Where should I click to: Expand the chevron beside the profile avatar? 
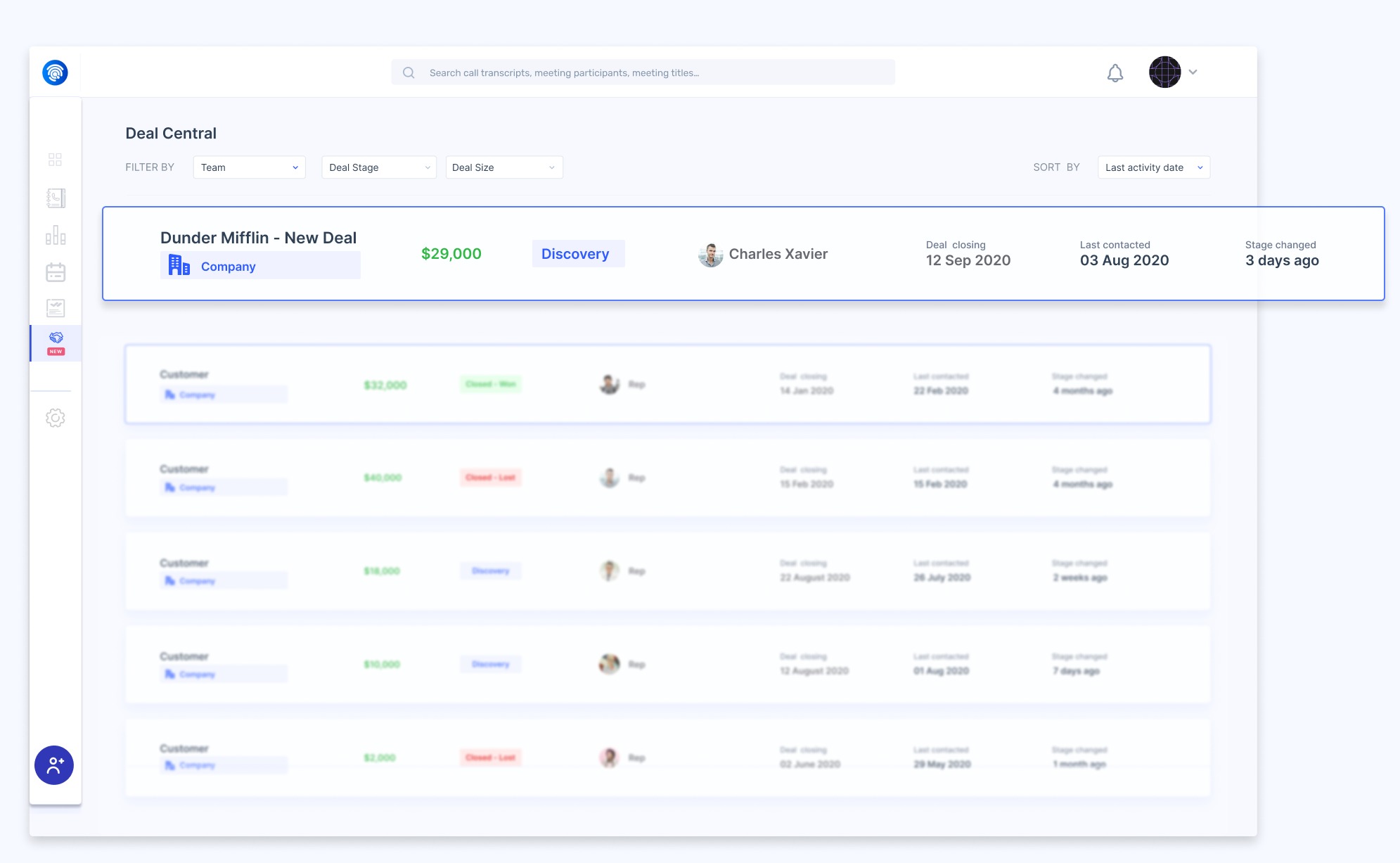(1193, 72)
